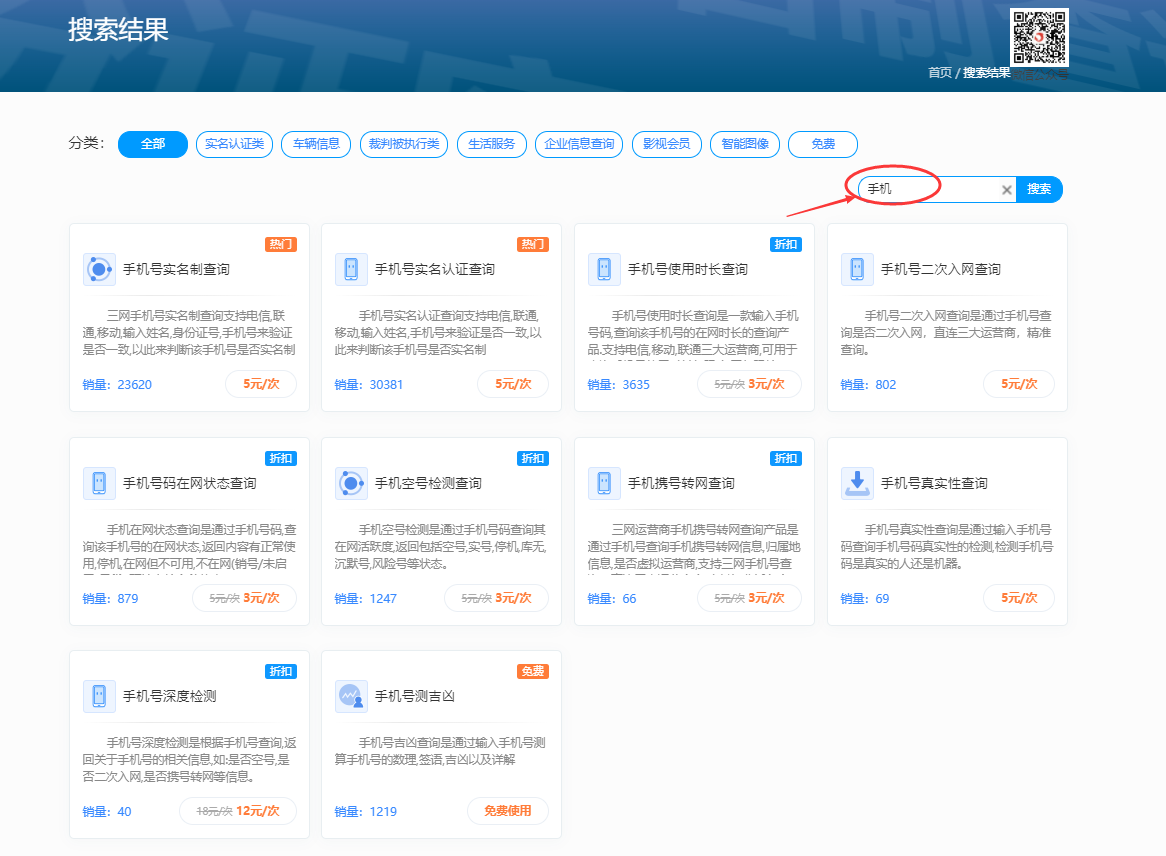Open the 手机号携号转网查询 service title

click(680, 483)
